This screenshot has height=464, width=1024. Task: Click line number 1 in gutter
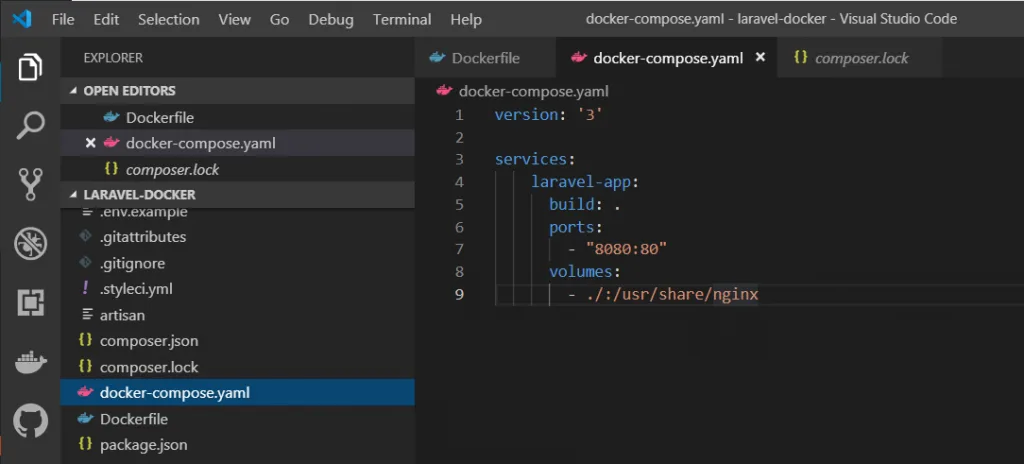(459, 115)
